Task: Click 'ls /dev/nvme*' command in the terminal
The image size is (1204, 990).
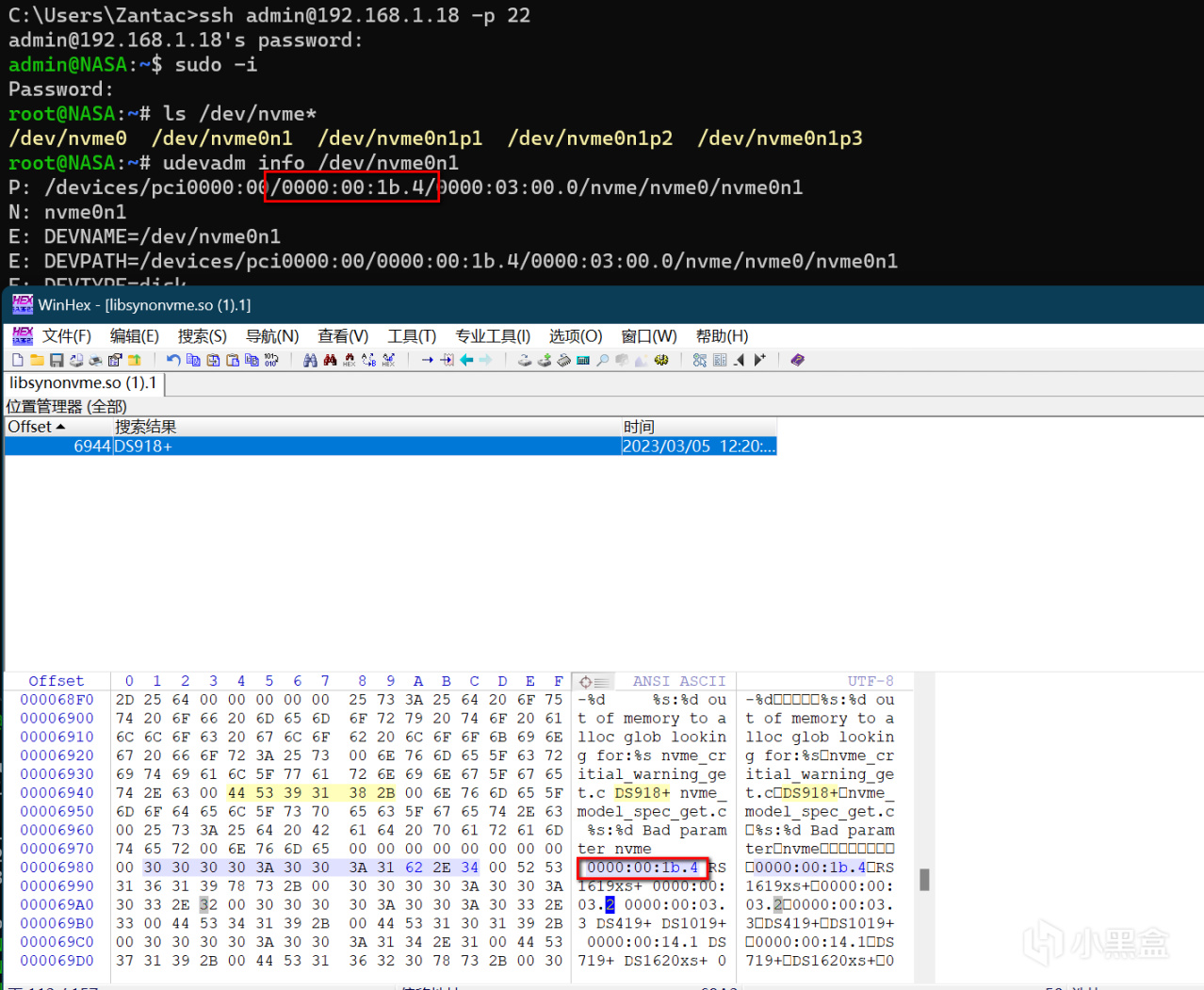Action: tap(239, 114)
